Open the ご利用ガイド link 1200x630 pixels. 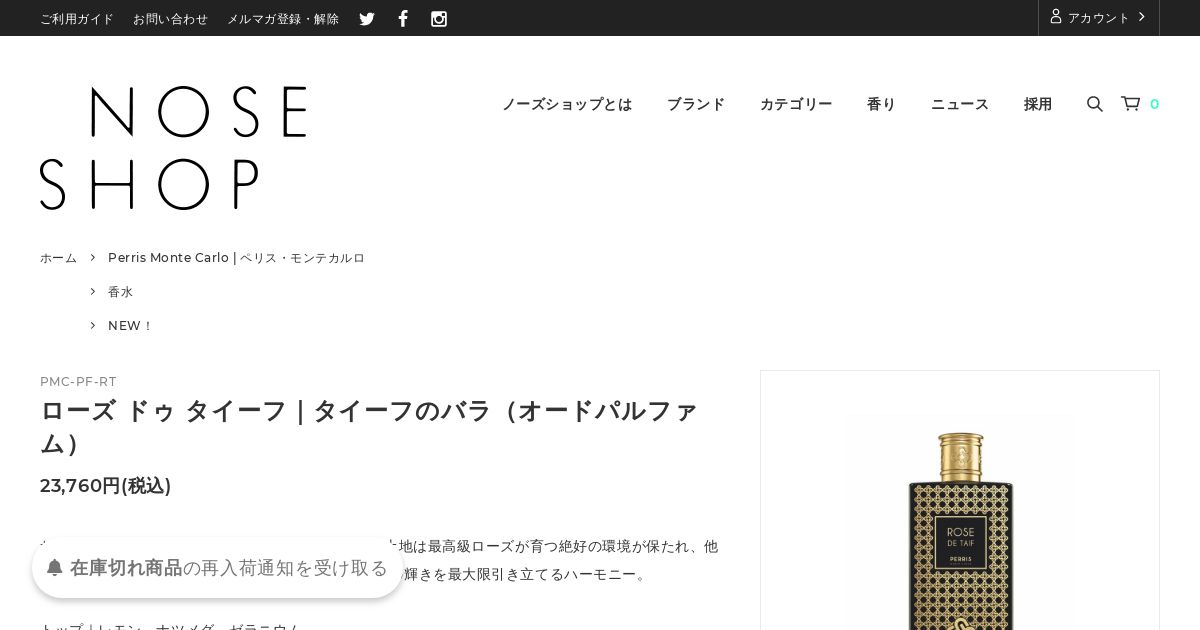coord(77,19)
